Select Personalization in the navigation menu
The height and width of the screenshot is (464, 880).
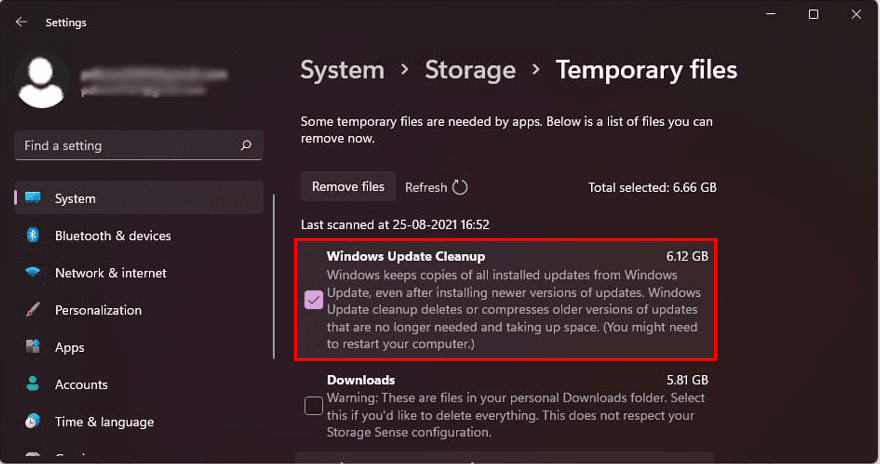click(x=98, y=310)
